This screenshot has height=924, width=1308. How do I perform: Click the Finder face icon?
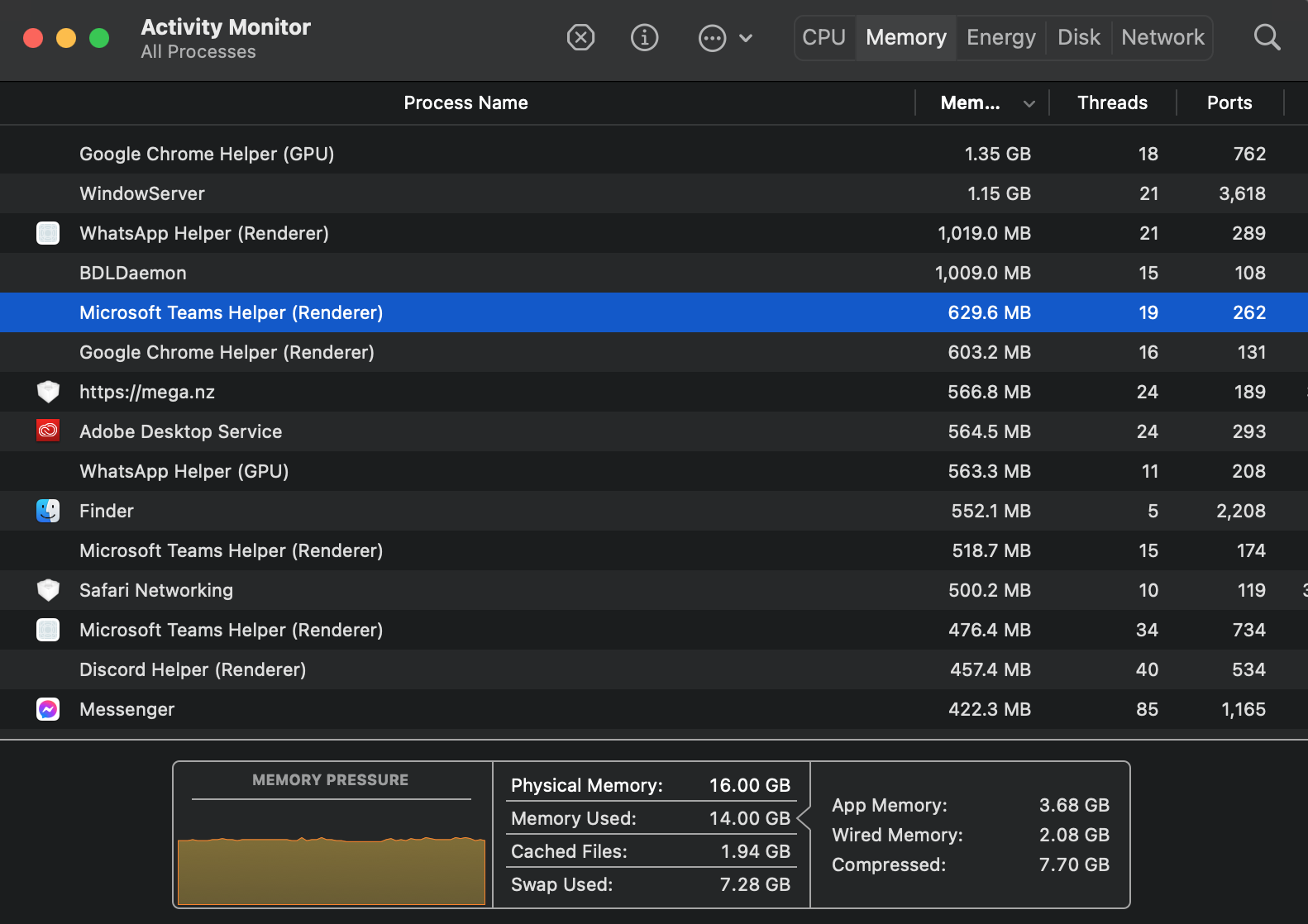click(48, 511)
